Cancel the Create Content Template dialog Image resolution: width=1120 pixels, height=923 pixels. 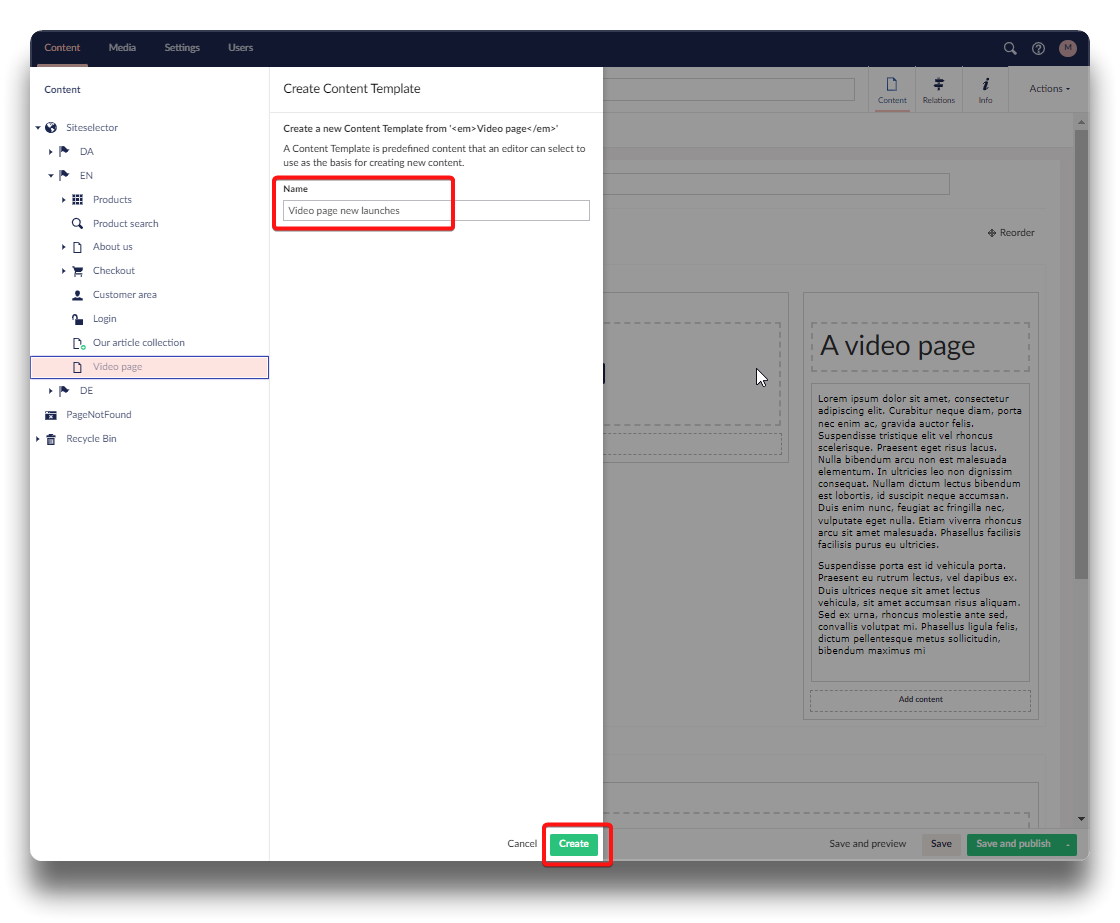click(522, 844)
